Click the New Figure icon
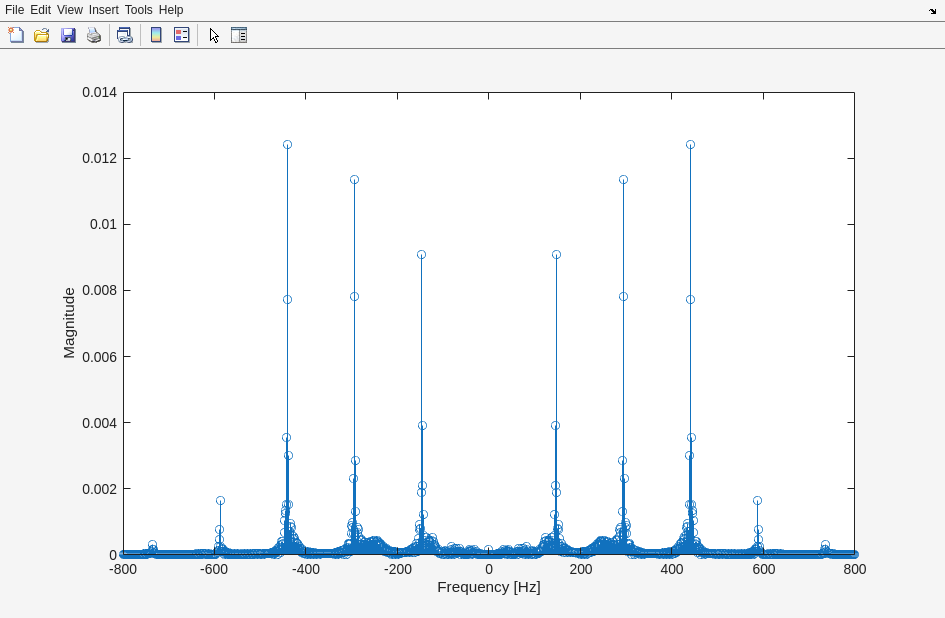 tap(16, 35)
